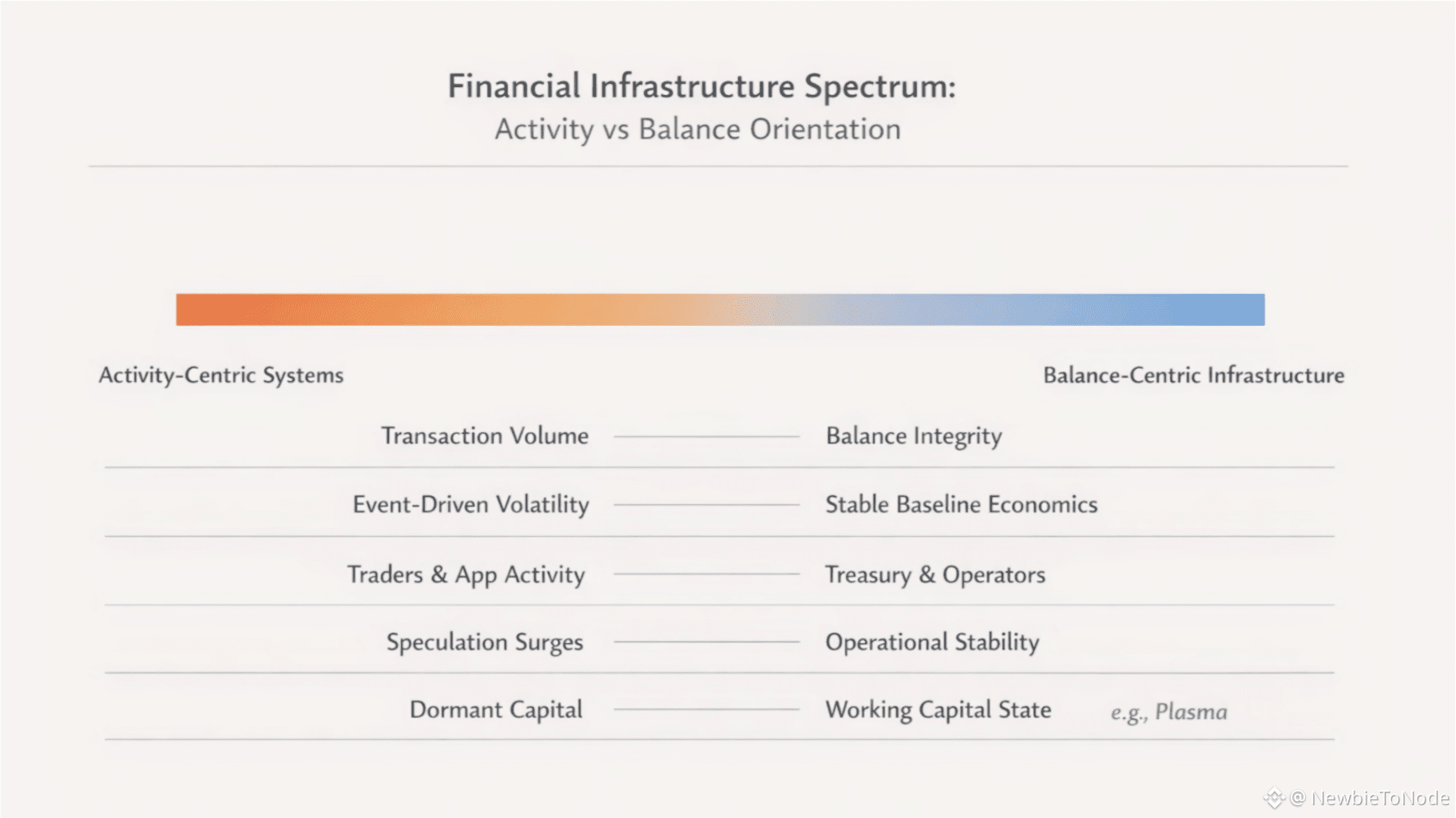The width and height of the screenshot is (1456, 818).
Task: Pick the "Speculation Surges" label
Action: [485, 642]
